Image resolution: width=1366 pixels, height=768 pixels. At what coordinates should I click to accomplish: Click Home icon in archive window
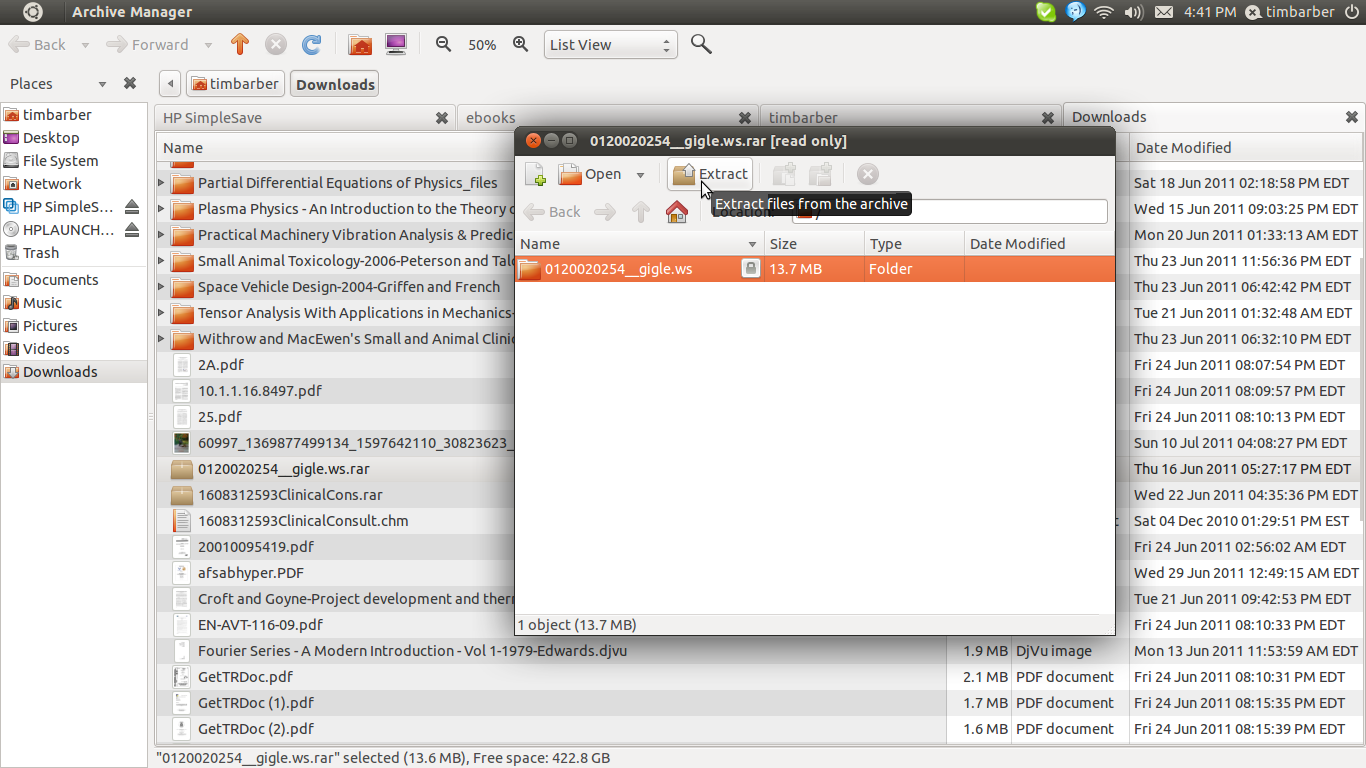(677, 212)
